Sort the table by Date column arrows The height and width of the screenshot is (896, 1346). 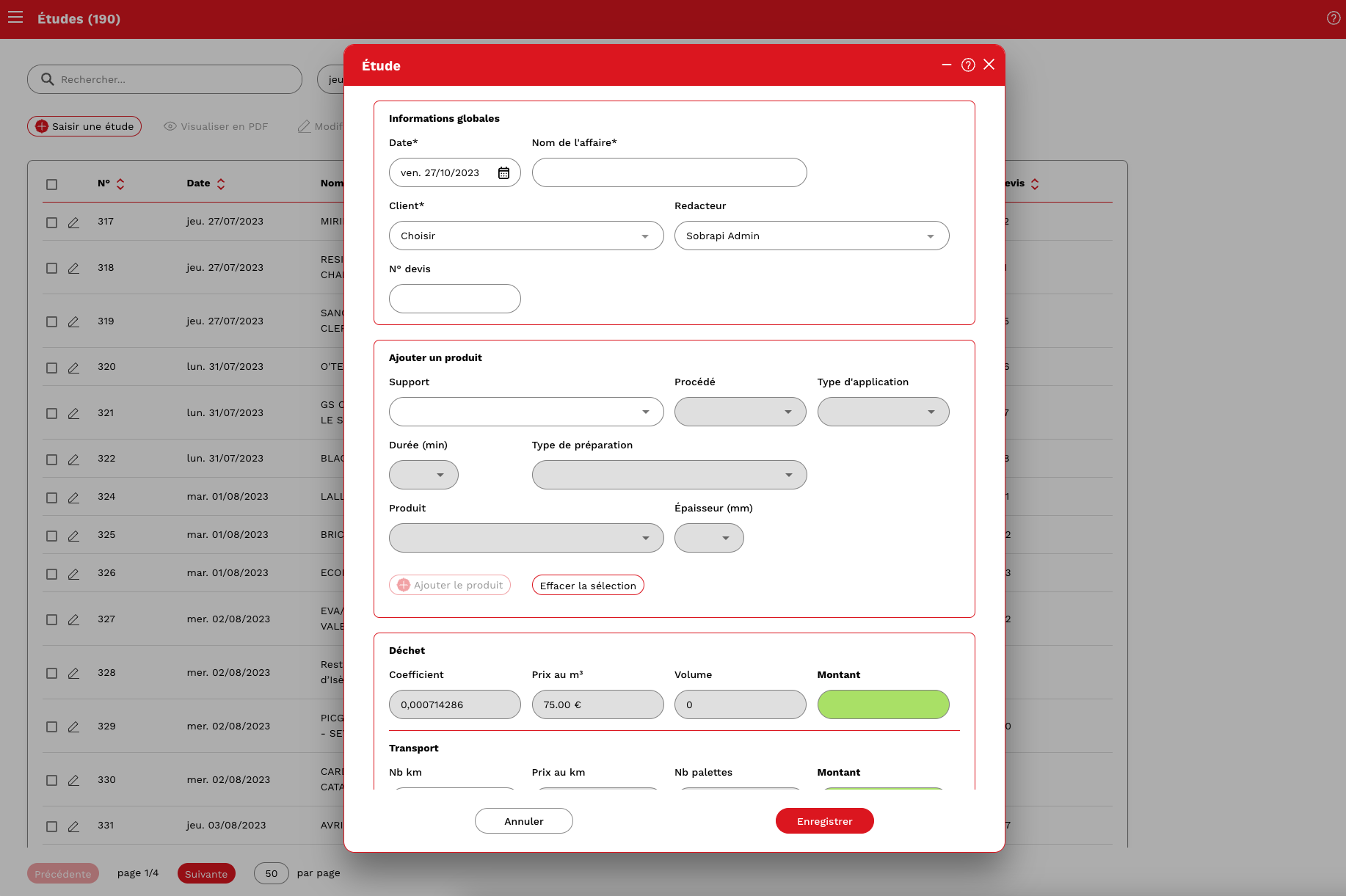click(x=221, y=183)
